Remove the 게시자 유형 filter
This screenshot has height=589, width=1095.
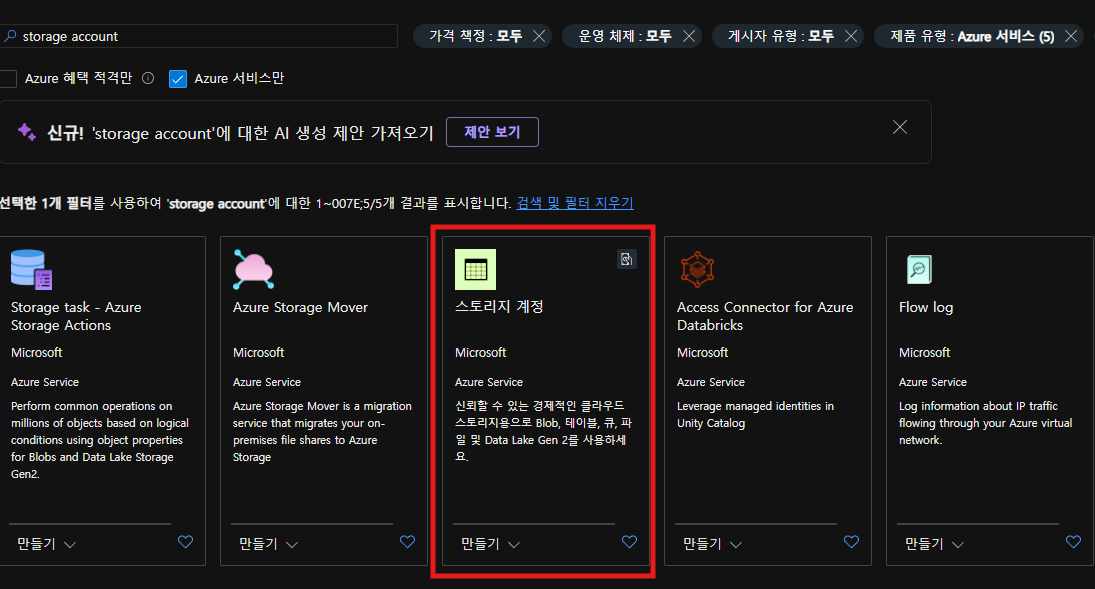tap(851, 36)
